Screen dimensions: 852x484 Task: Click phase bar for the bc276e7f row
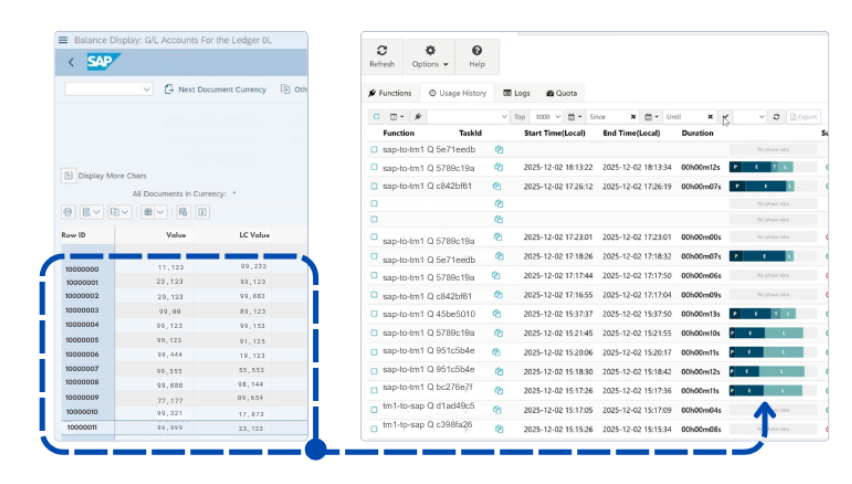(x=766, y=389)
